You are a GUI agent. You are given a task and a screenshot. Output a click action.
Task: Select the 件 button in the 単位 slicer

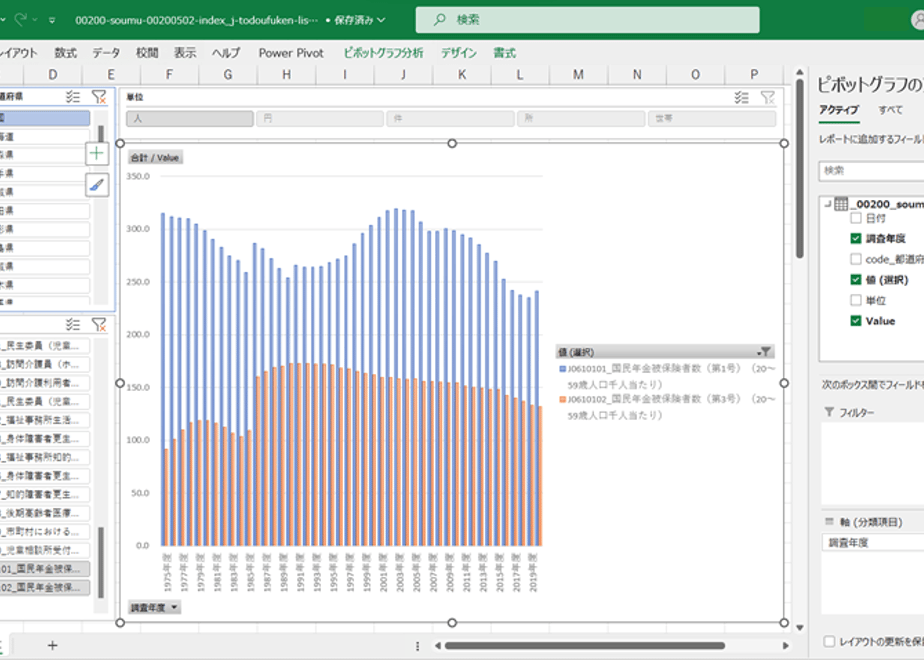[451, 118]
